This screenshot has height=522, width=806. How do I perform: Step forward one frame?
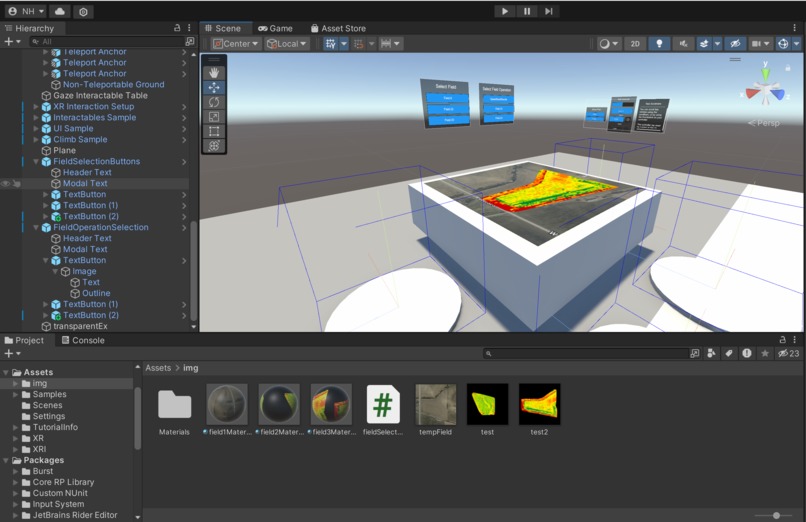(548, 11)
